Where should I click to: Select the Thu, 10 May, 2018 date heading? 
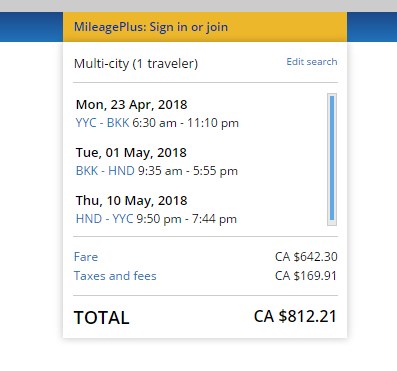(x=132, y=201)
